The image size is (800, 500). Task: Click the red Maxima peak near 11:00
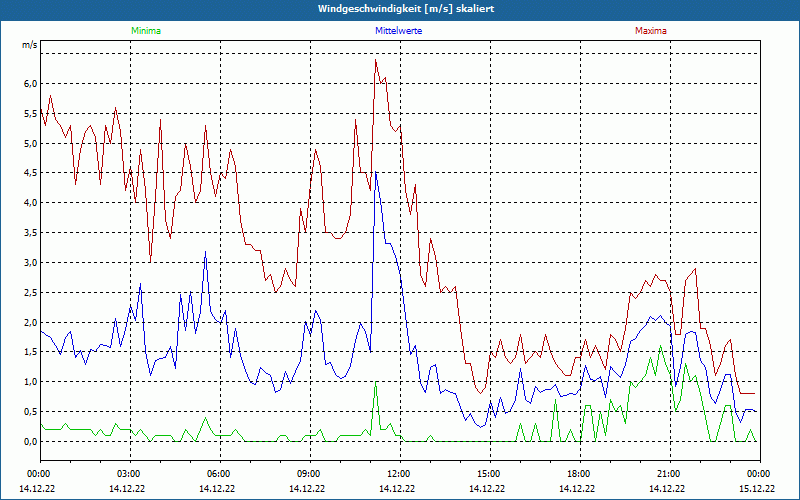[x=376, y=60]
